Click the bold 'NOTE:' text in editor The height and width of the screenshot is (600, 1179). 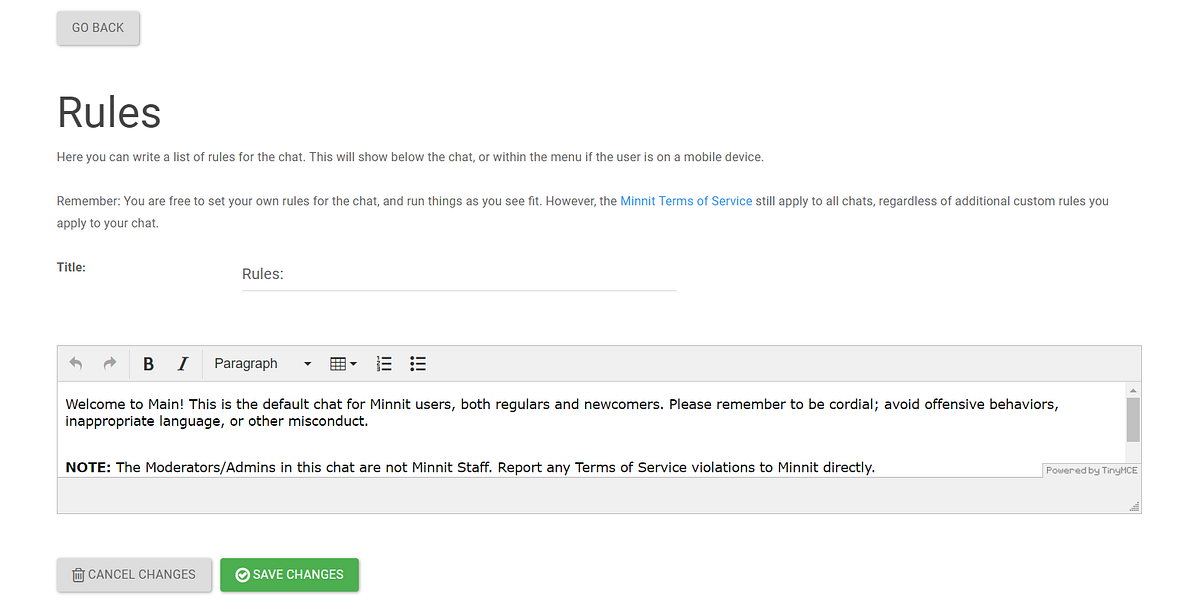pyautogui.click(x=88, y=468)
